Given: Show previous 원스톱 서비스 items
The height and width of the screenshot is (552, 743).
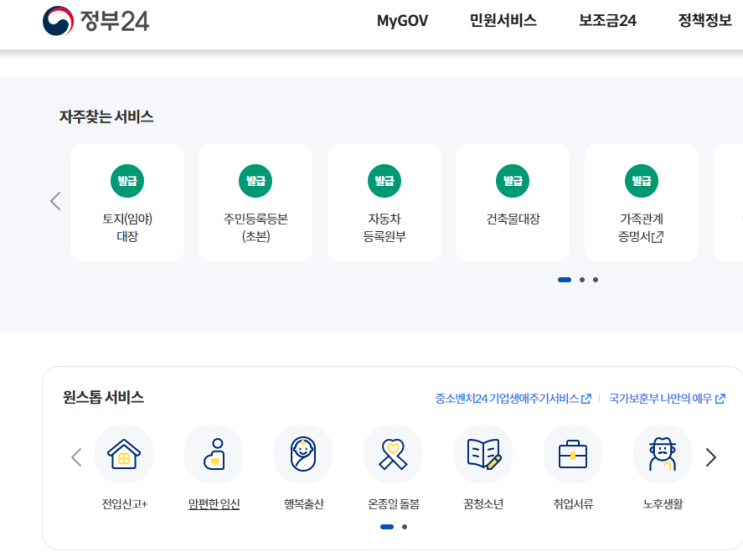Looking at the screenshot, I should pyautogui.click(x=76, y=457).
